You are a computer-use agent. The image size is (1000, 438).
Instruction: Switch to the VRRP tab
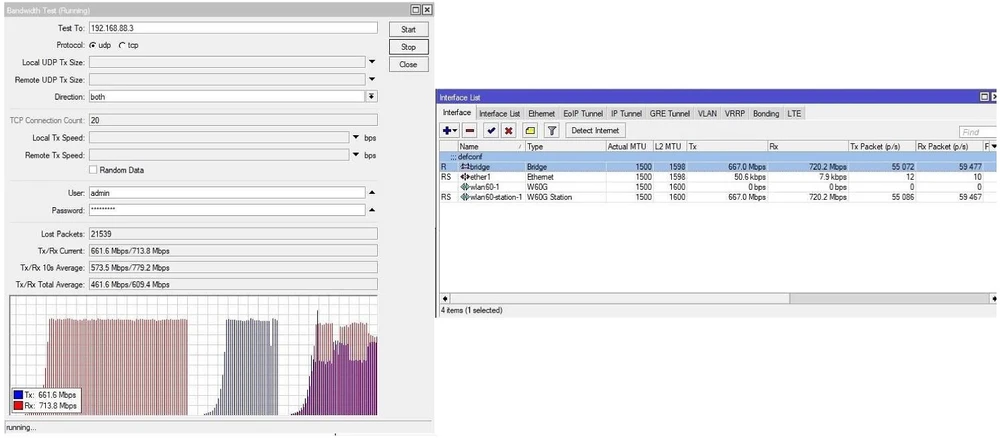pos(735,113)
